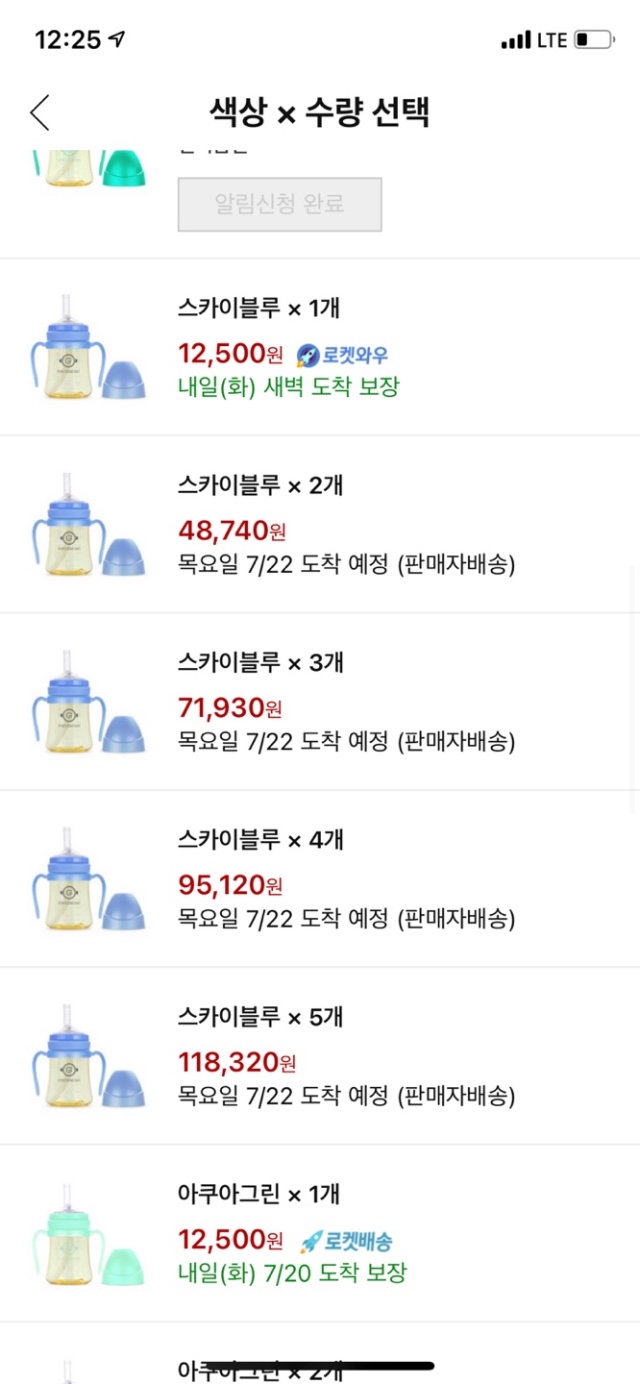Tap the 색상 × 수량 선택 page title
The width and height of the screenshot is (640, 1384).
(319, 112)
